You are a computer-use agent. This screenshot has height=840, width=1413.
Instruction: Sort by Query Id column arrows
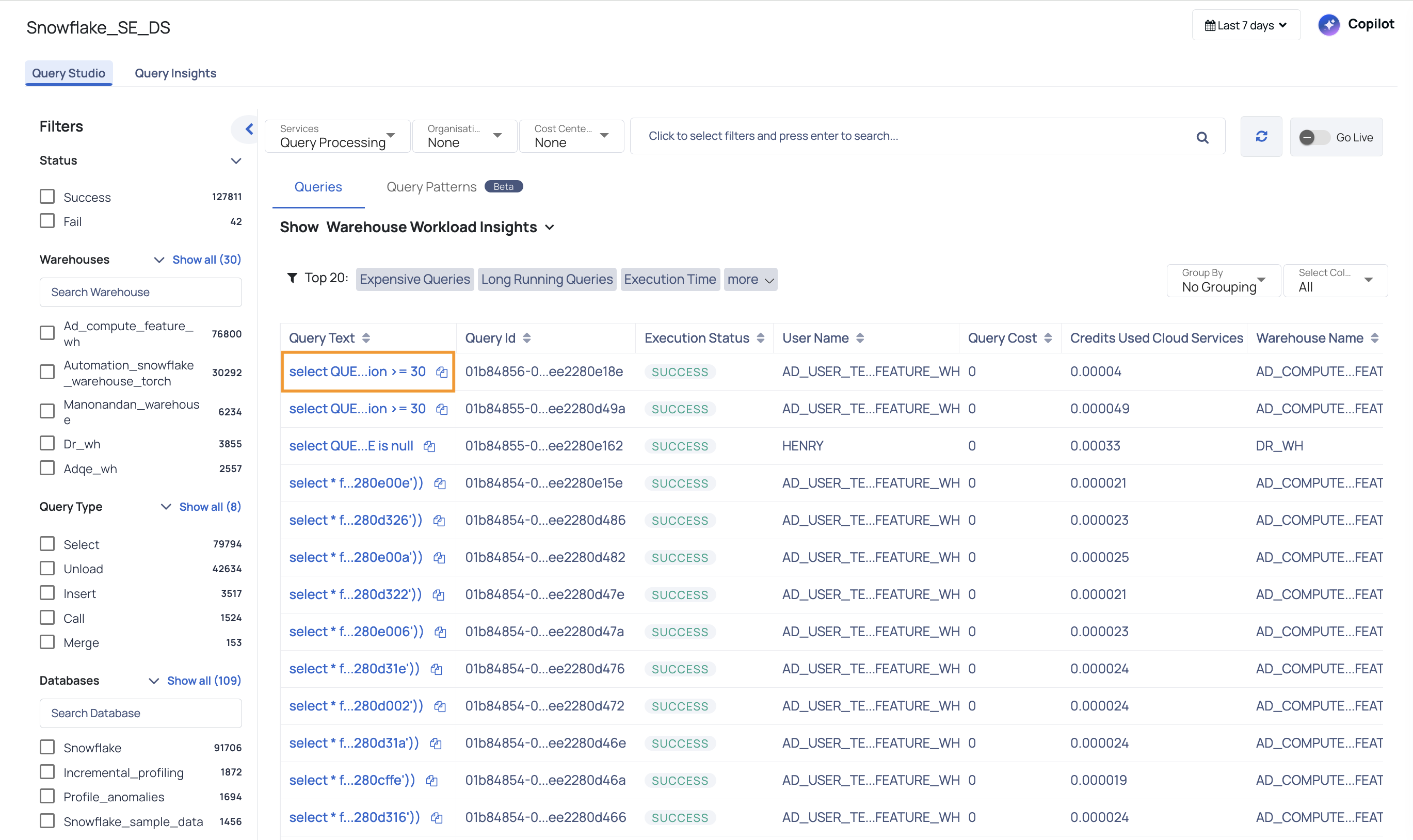[x=526, y=338]
